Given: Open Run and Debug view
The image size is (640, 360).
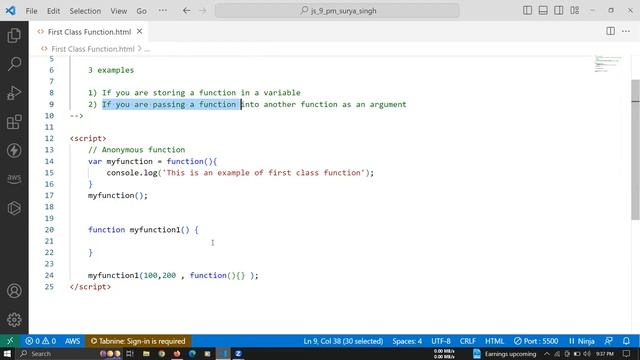Looking at the screenshot, I should (x=14, y=93).
